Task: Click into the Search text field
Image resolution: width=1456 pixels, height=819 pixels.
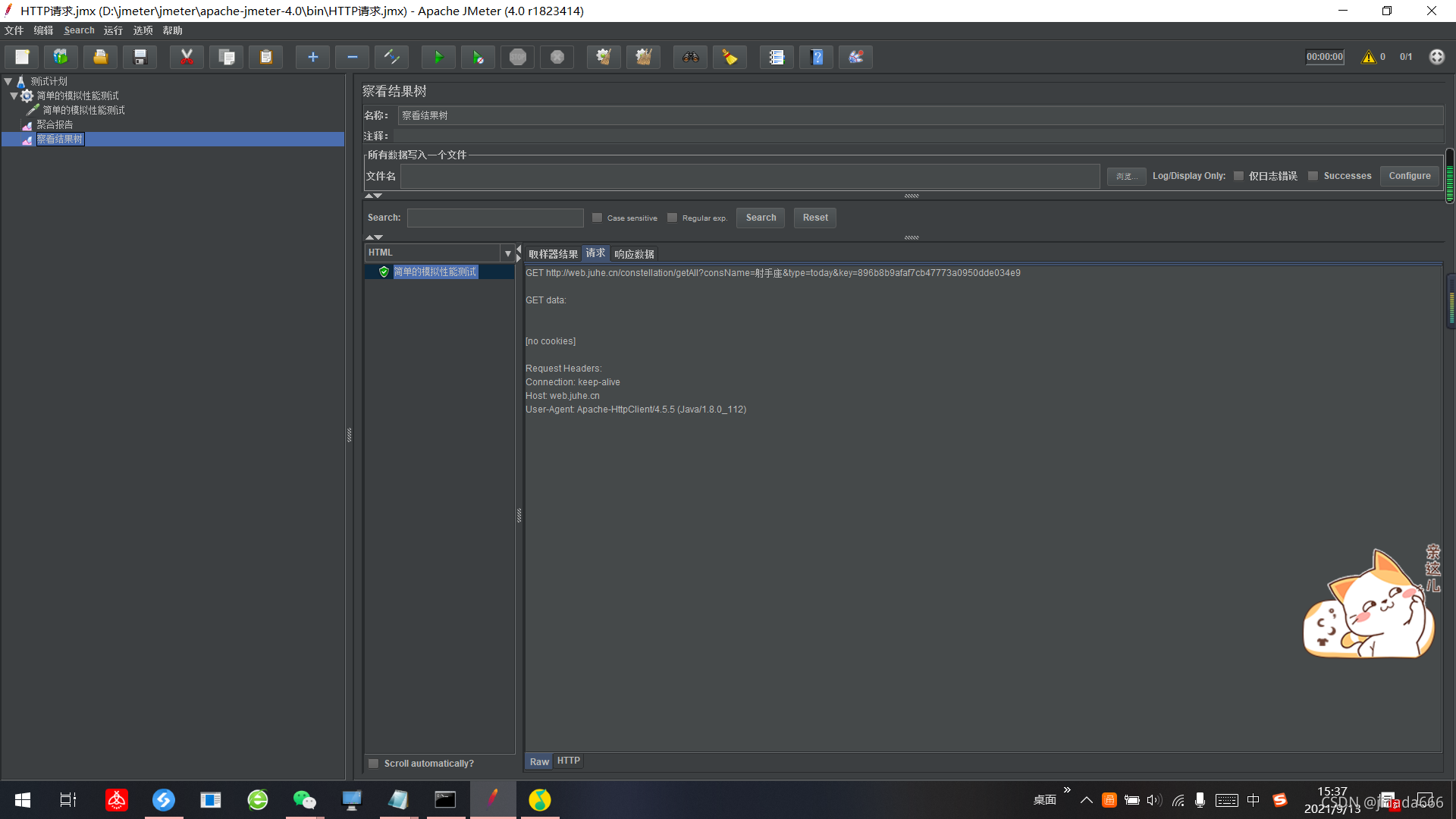Action: click(494, 218)
